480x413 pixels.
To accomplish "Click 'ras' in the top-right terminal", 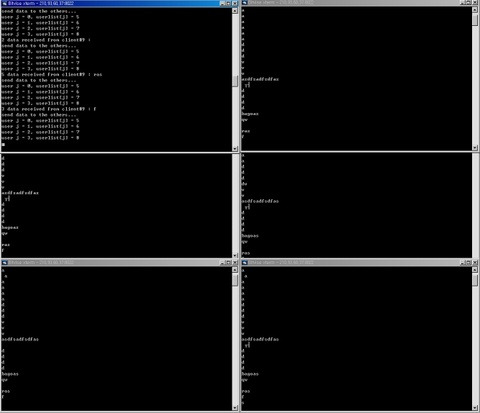I will [x=246, y=131].
